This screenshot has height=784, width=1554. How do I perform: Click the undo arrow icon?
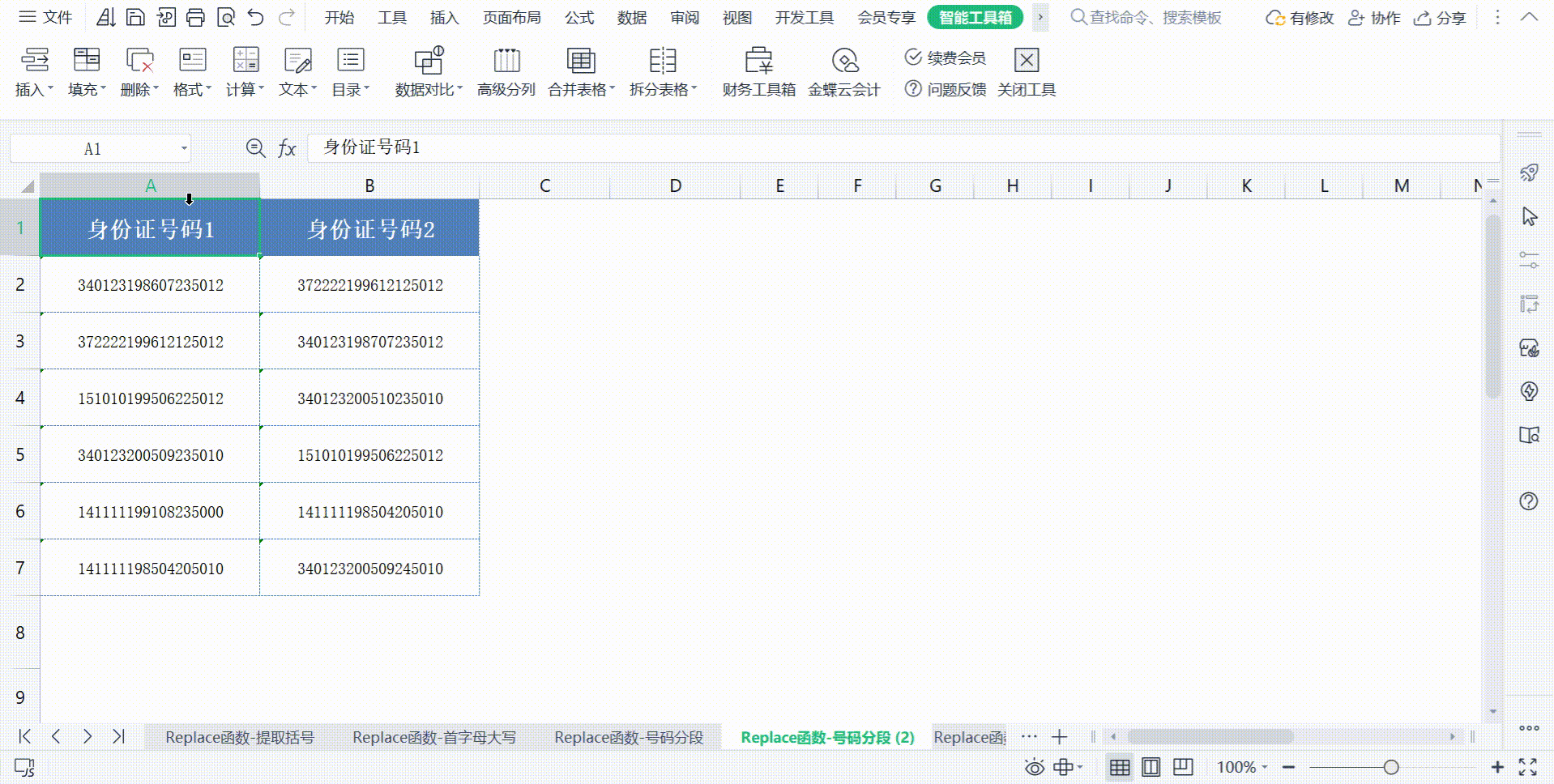pos(256,17)
